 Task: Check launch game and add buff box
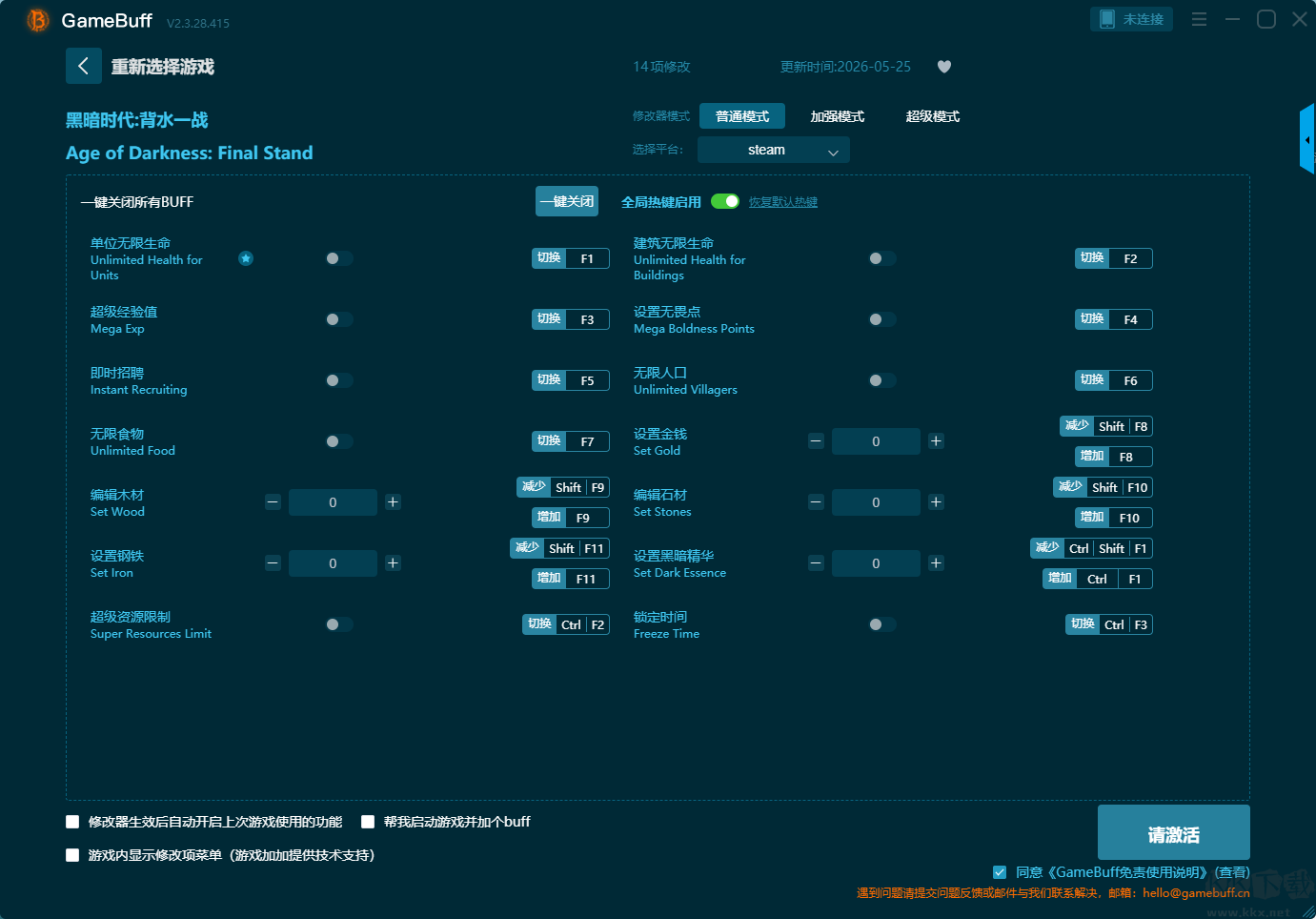tap(368, 822)
